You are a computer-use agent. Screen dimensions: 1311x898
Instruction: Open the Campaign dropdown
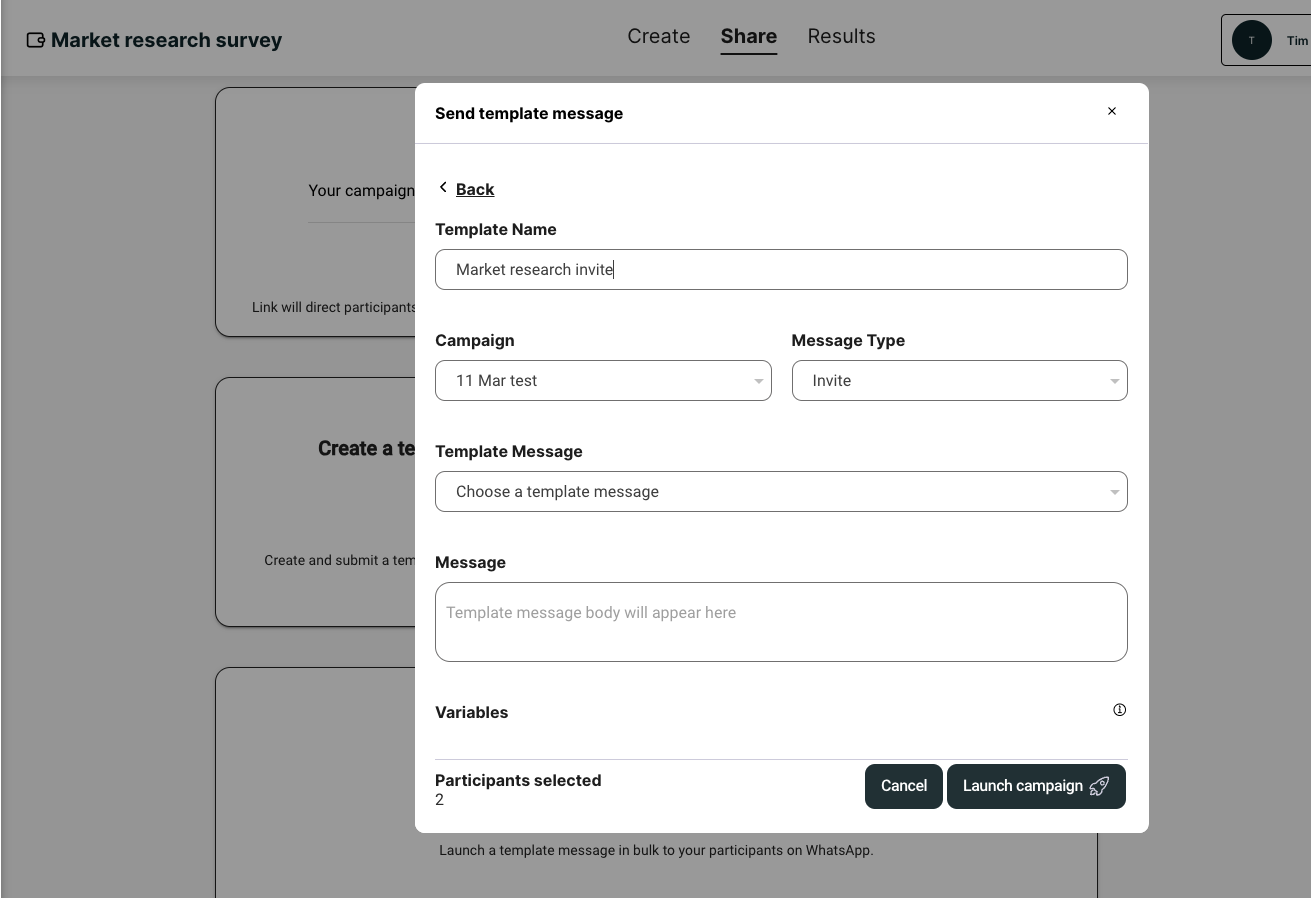[603, 381]
